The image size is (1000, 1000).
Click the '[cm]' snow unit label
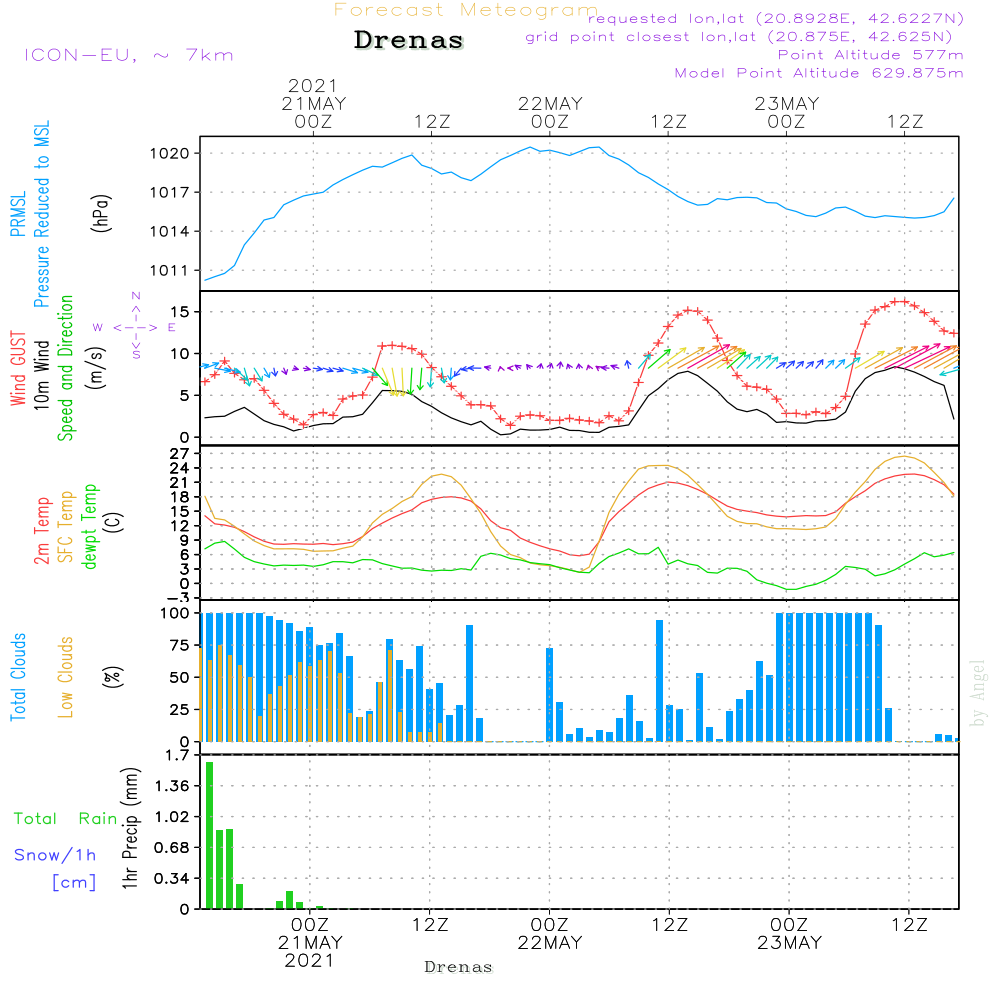(x=74, y=883)
